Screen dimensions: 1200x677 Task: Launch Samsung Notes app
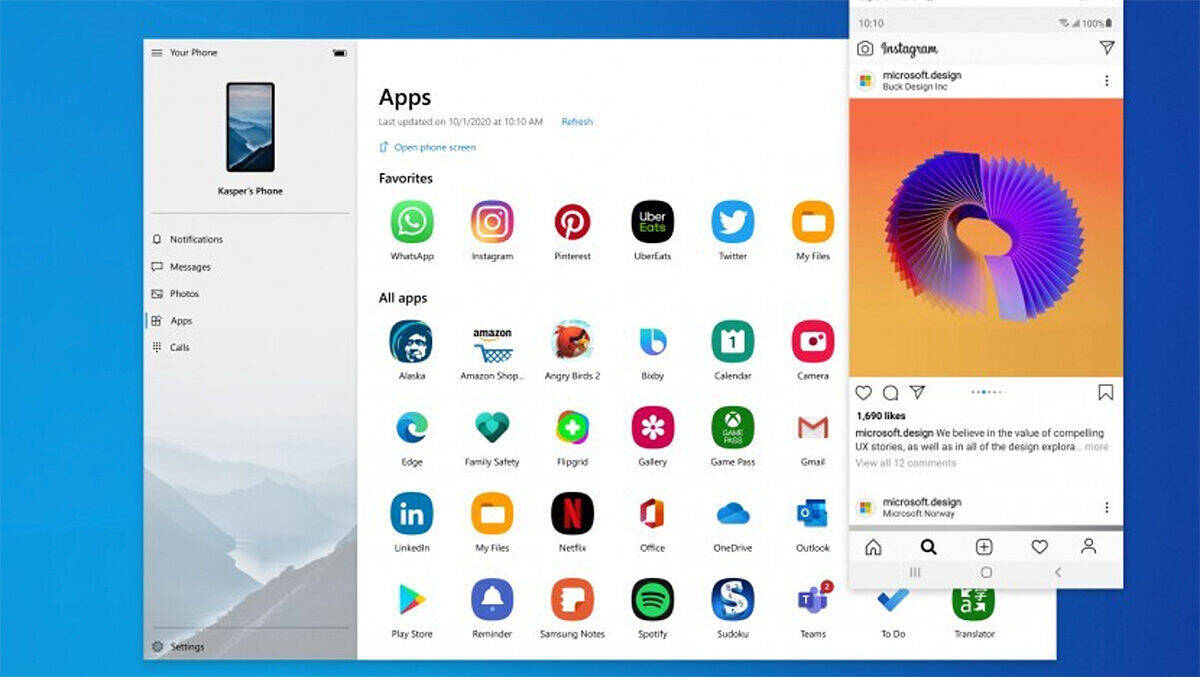(572, 599)
